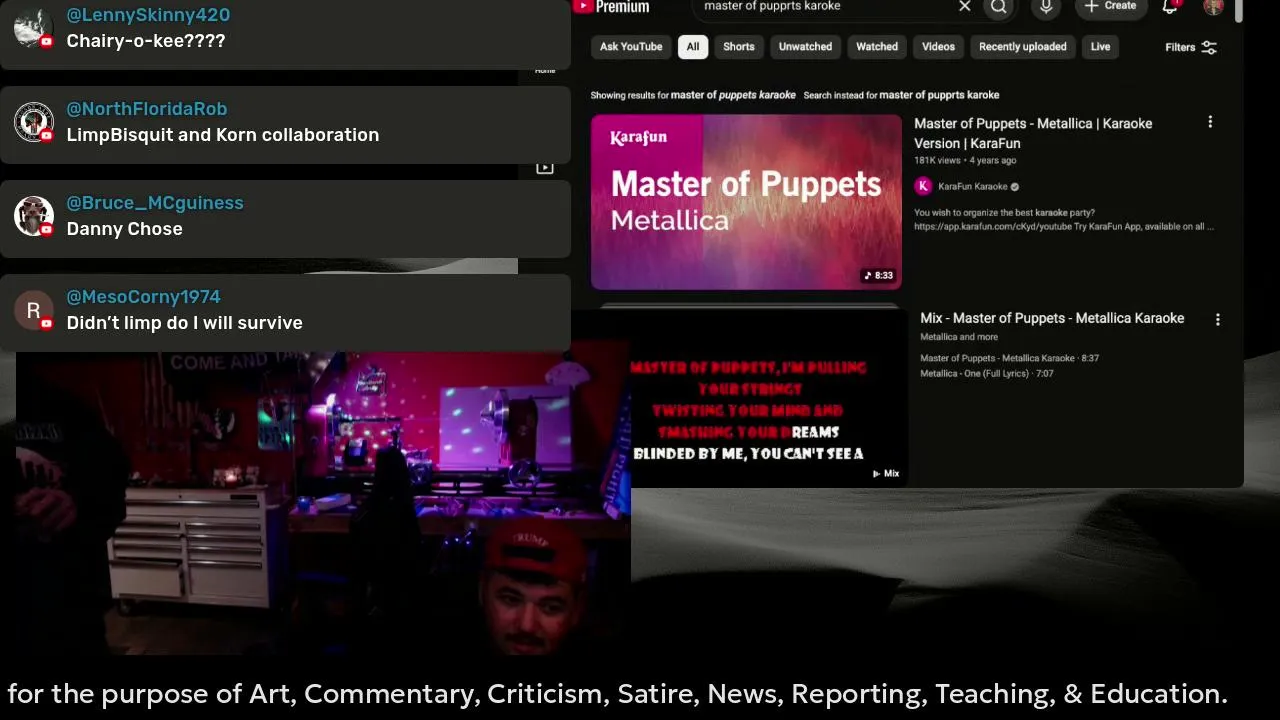Open the YouTube notifications bell
Viewport: 1280px width, 720px height.
click(1170, 7)
